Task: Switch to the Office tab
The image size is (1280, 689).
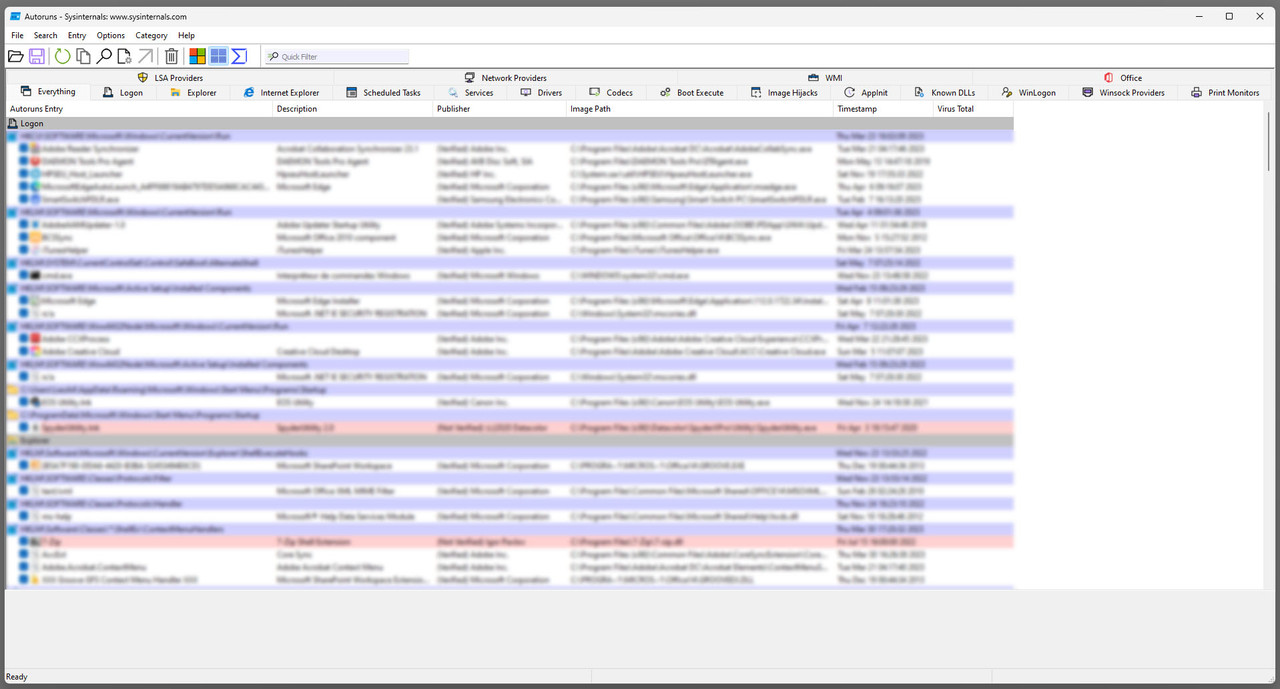Action: pos(1122,77)
